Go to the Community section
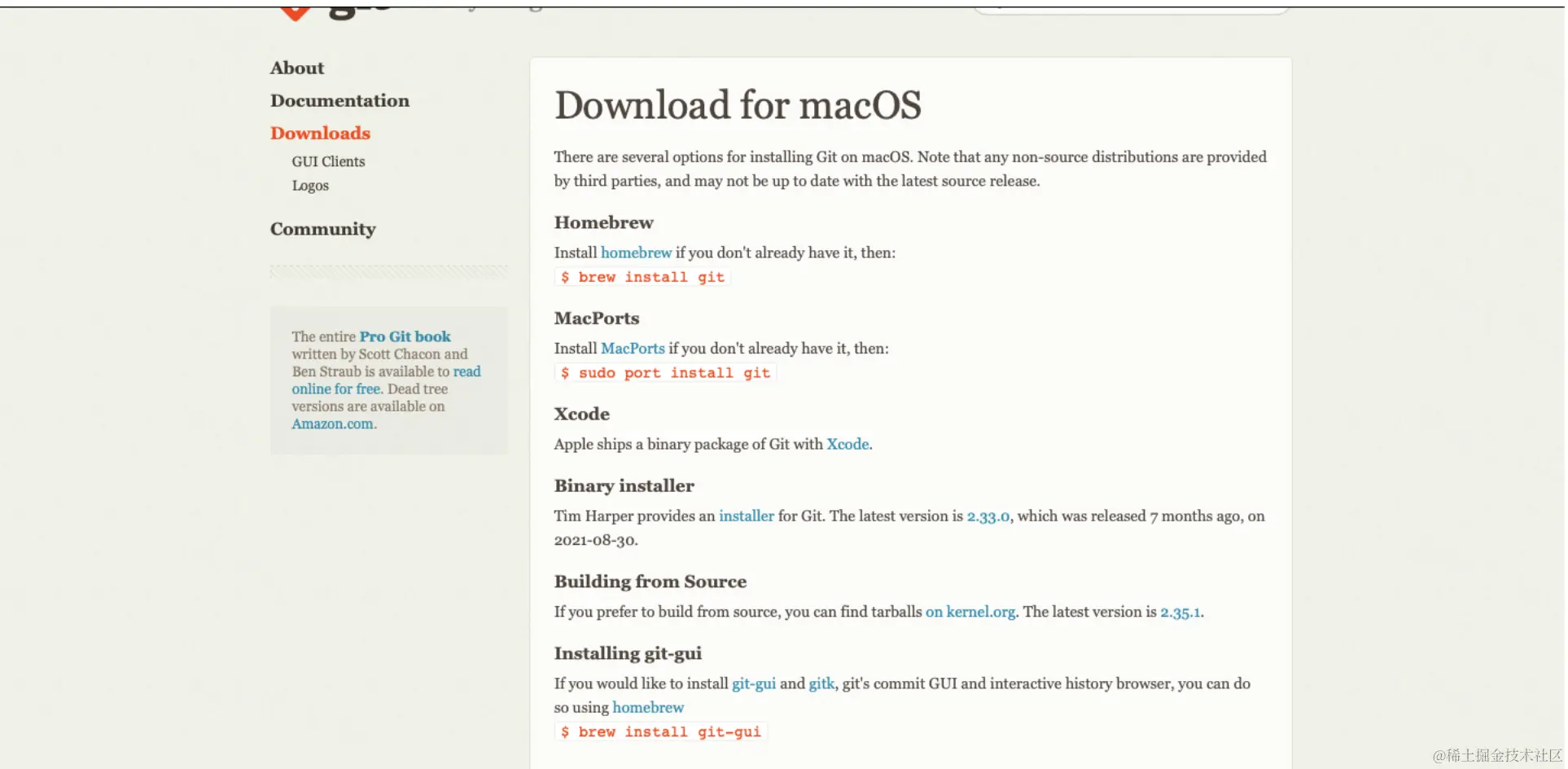1568x769 pixels. [x=323, y=229]
